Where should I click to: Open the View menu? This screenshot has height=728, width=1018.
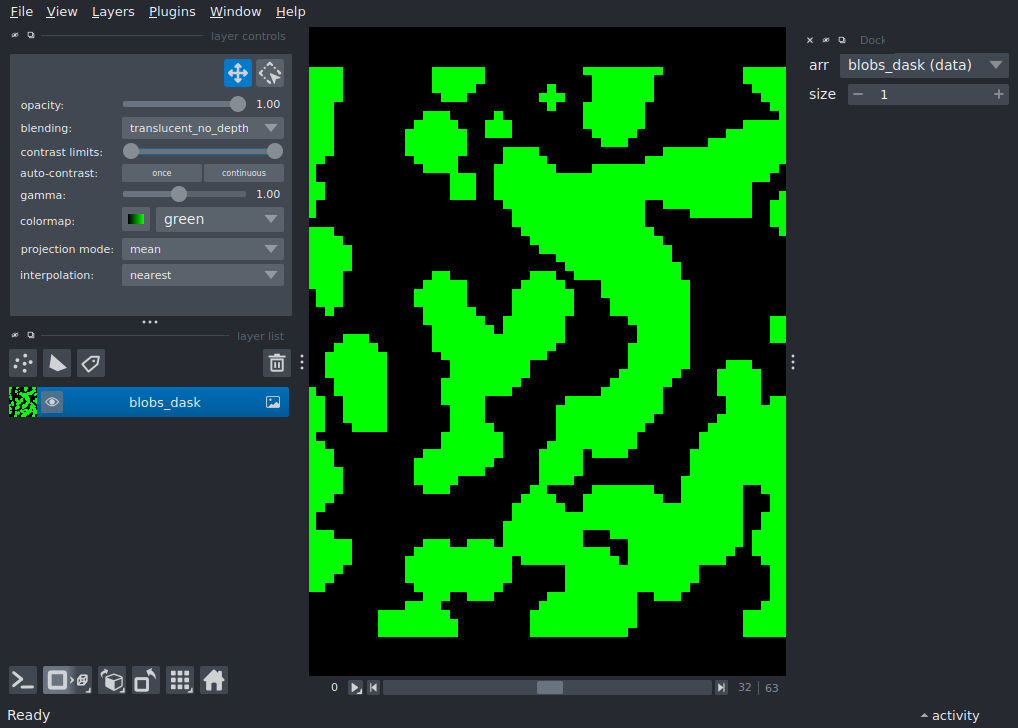62,11
